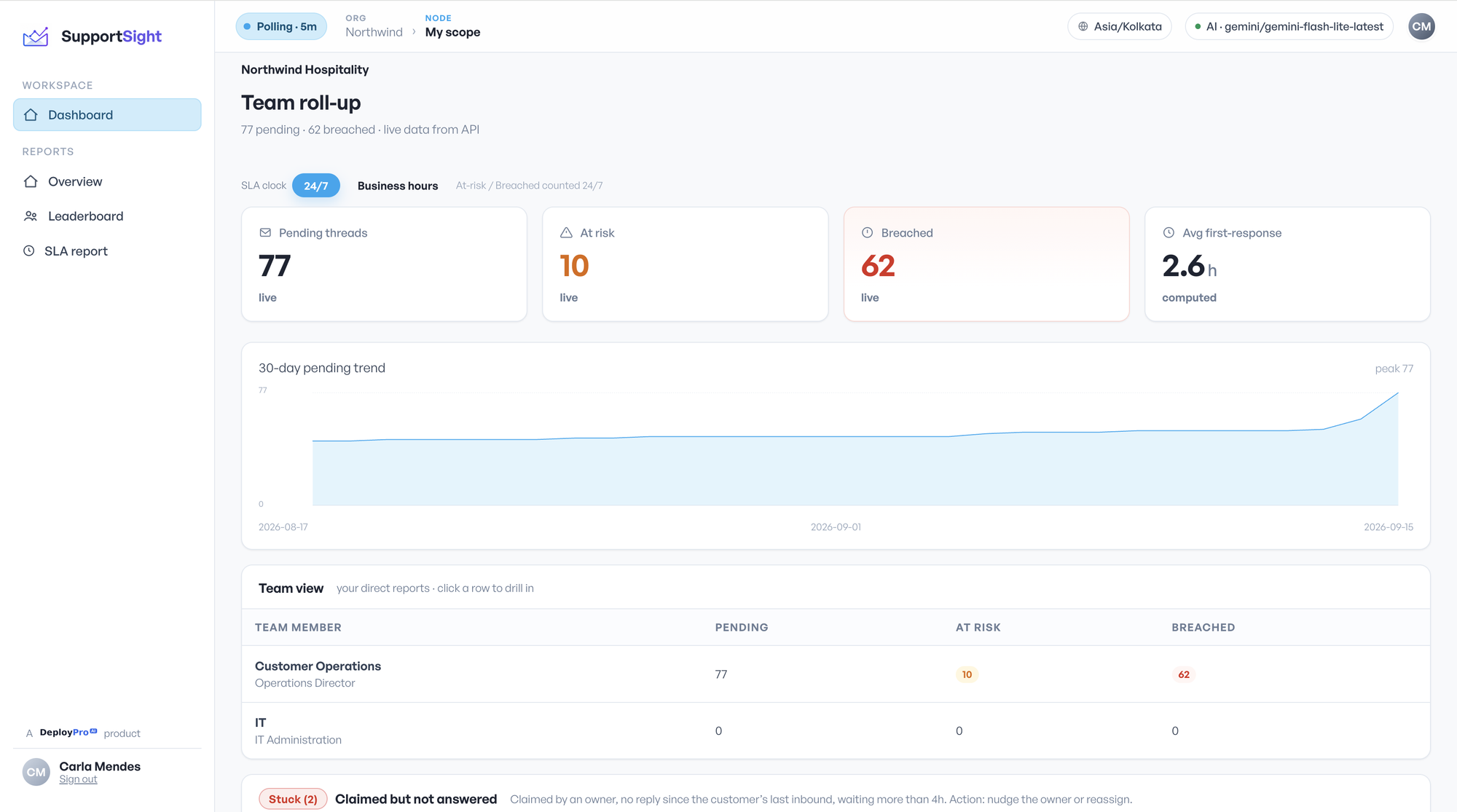The height and width of the screenshot is (812, 1457).
Task: Click the 30-day pending trend chart peak
Action: point(1397,393)
